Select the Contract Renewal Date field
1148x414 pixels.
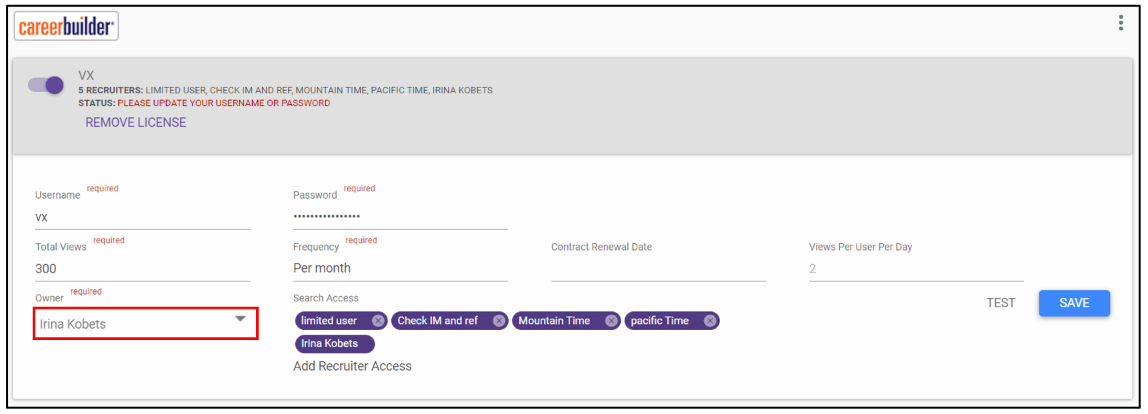coord(658,269)
